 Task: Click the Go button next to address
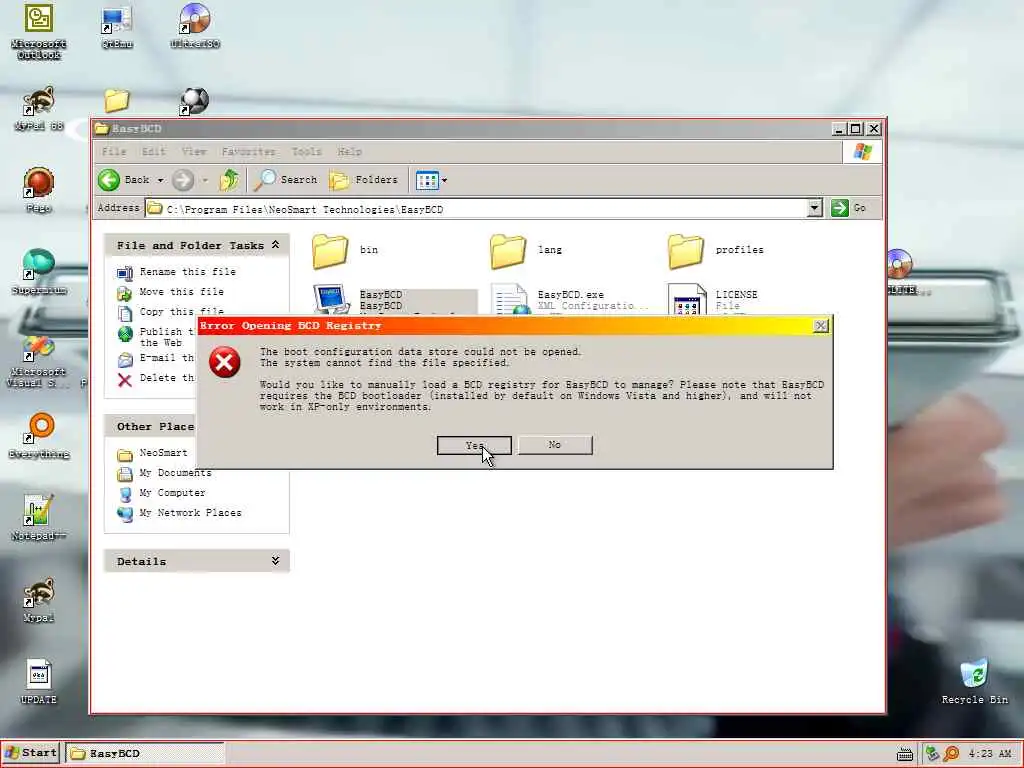coord(848,208)
